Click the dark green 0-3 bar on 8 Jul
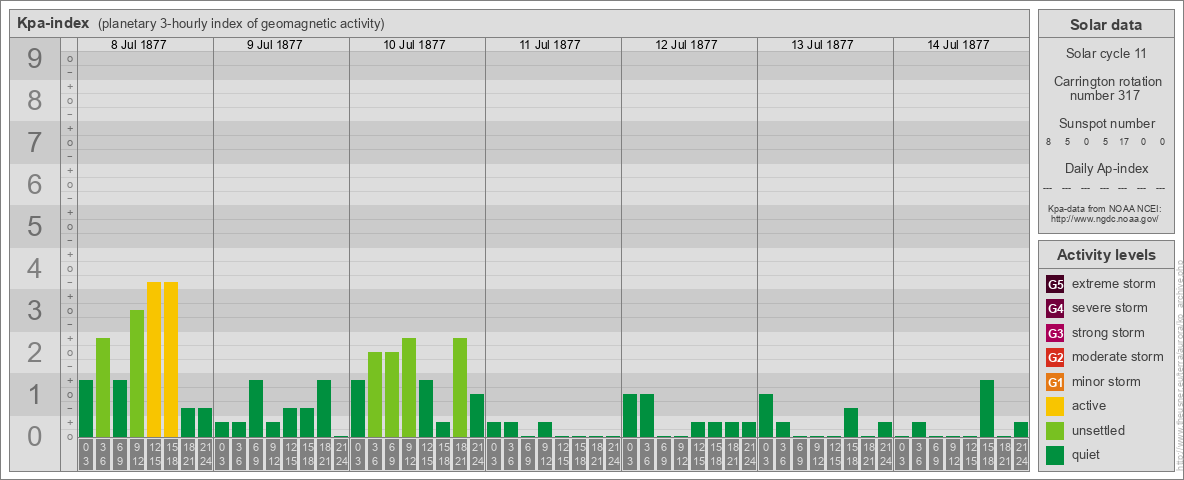Viewport: 1184px width, 480px height. coord(86,408)
